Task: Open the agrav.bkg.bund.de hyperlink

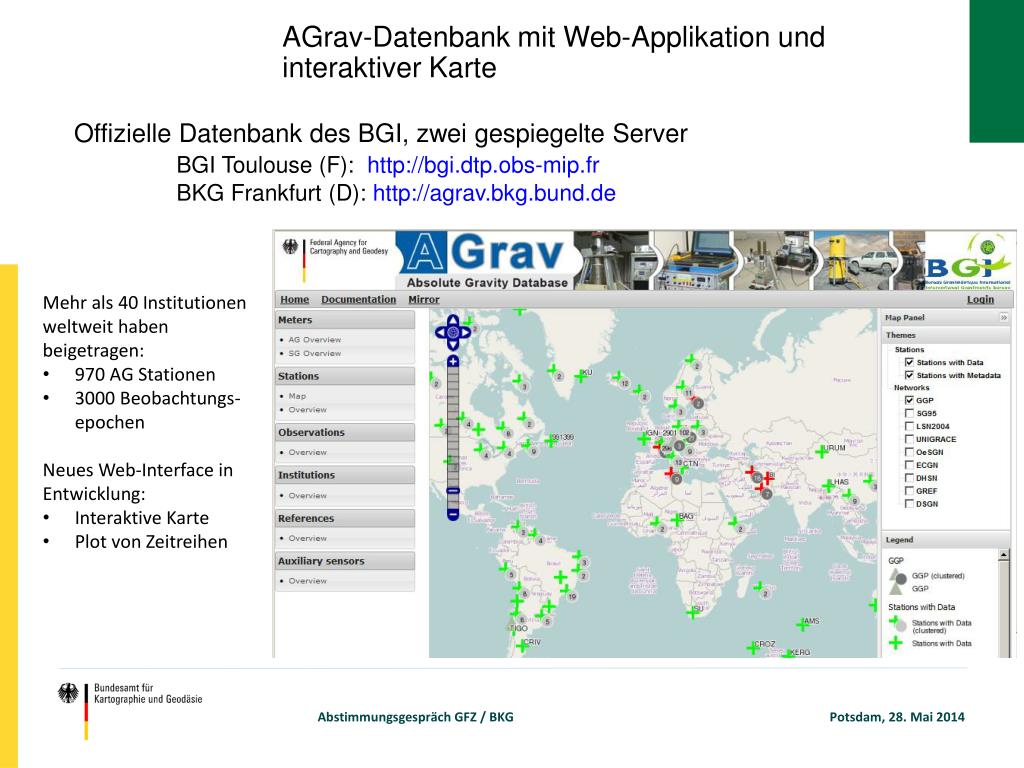Action: pyautogui.click(x=494, y=193)
